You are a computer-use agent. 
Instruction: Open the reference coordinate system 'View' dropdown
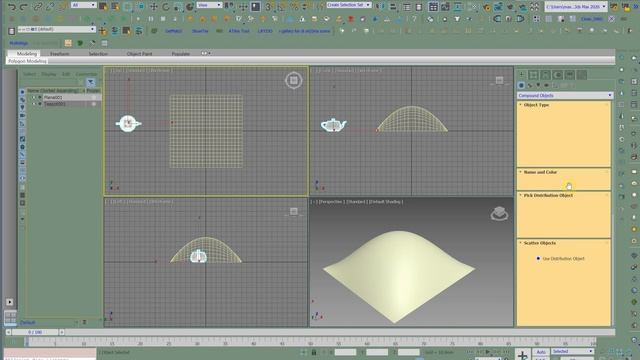[x=209, y=5]
